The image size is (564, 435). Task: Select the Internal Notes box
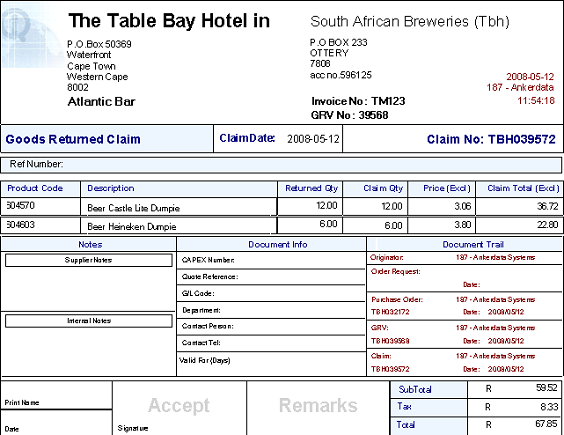coord(88,321)
